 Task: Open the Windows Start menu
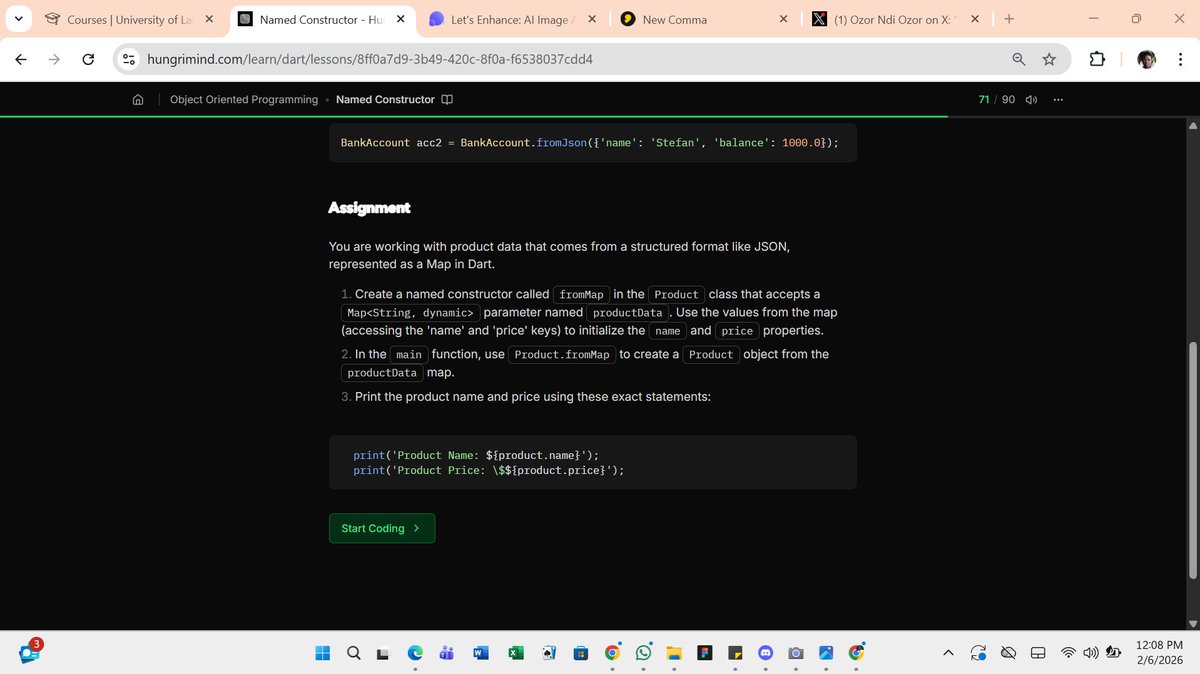(x=323, y=653)
